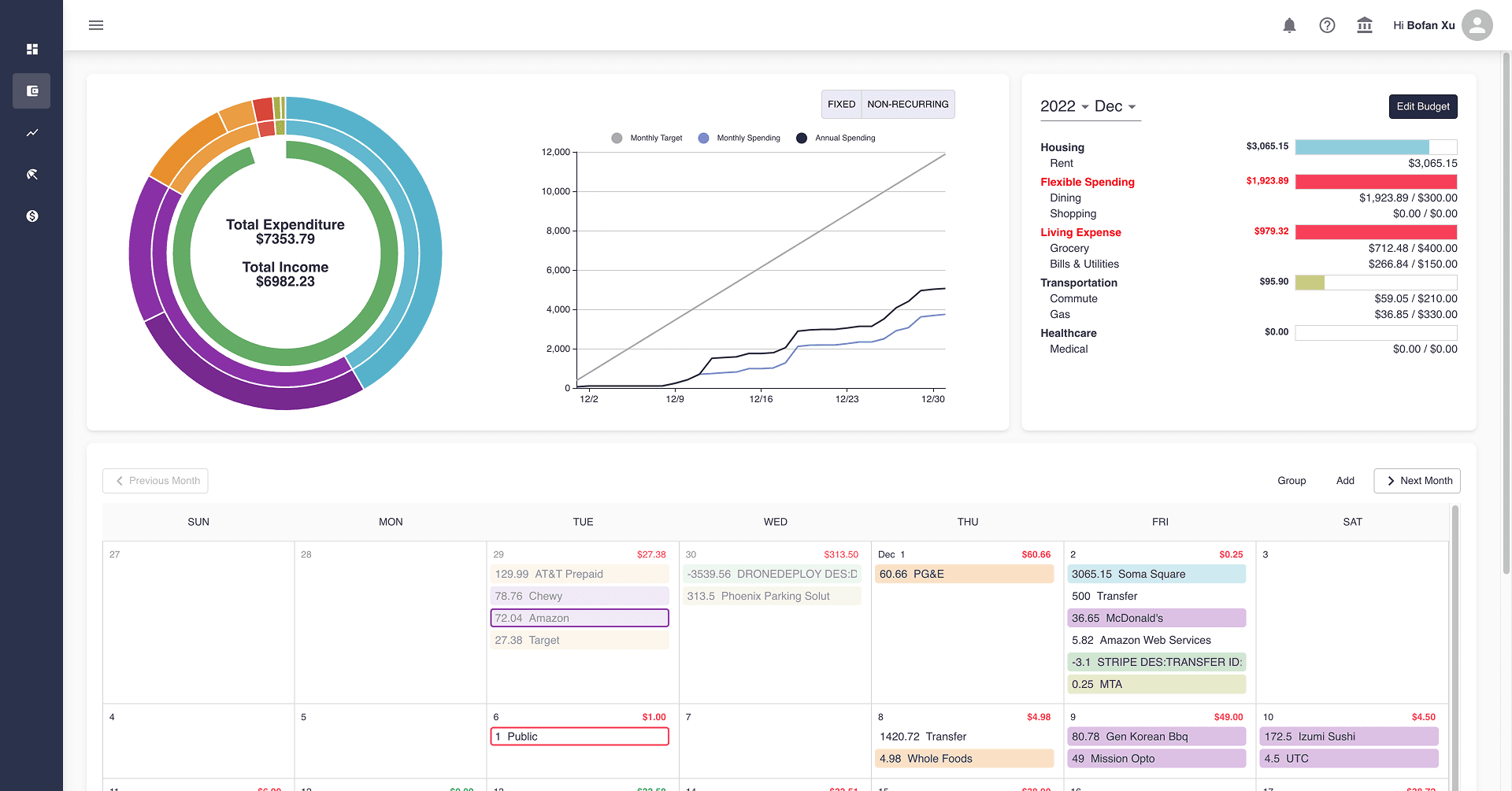Image resolution: width=1512 pixels, height=791 pixels.
Task: Open the 49 Mission Opto transaction
Action: pos(1157,758)
